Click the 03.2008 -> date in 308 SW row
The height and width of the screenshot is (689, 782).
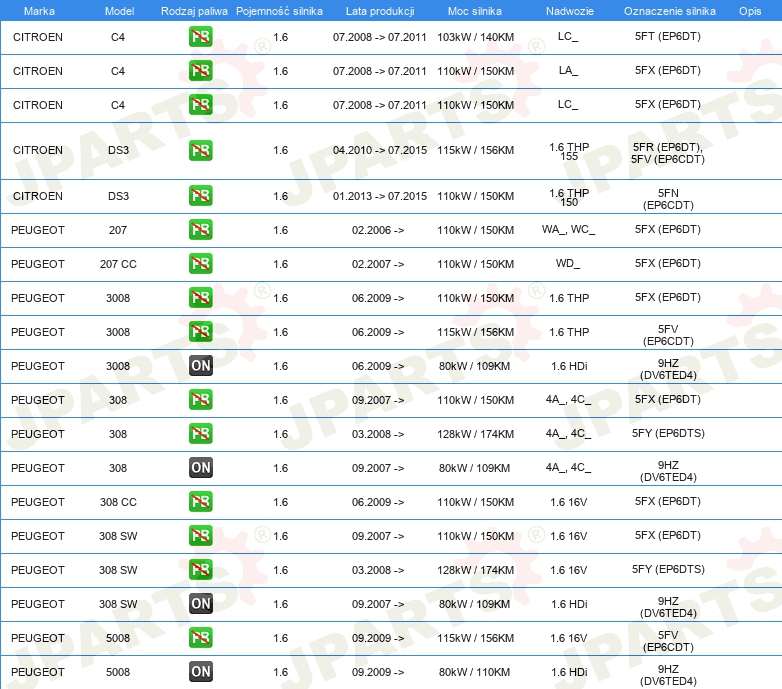[378, 570]
